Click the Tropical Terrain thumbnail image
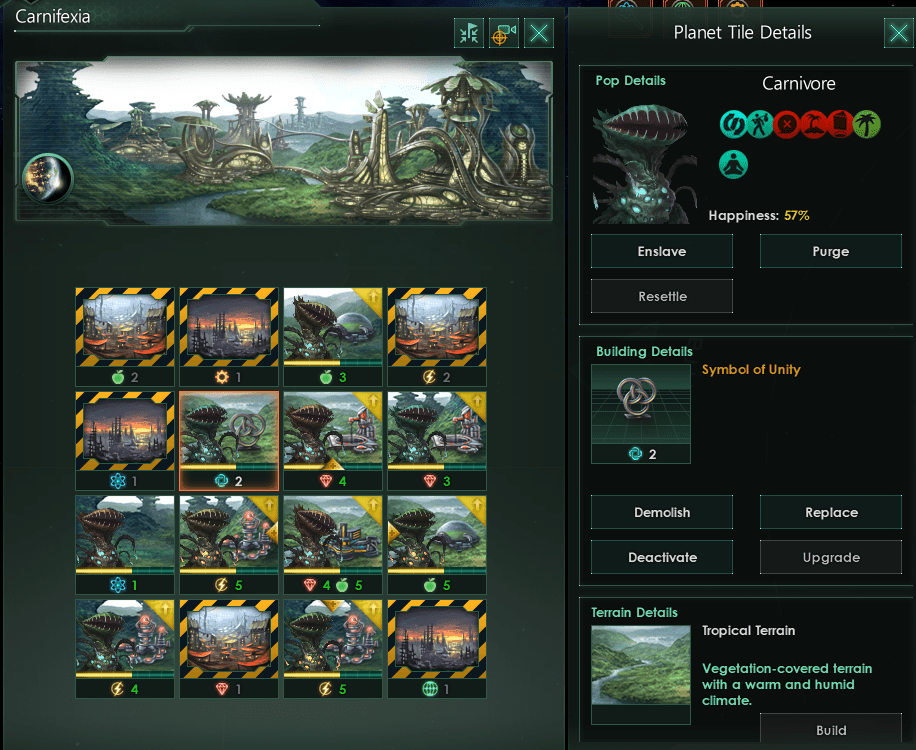The width and height of the screenshot is (916, 750). (641, 665)
